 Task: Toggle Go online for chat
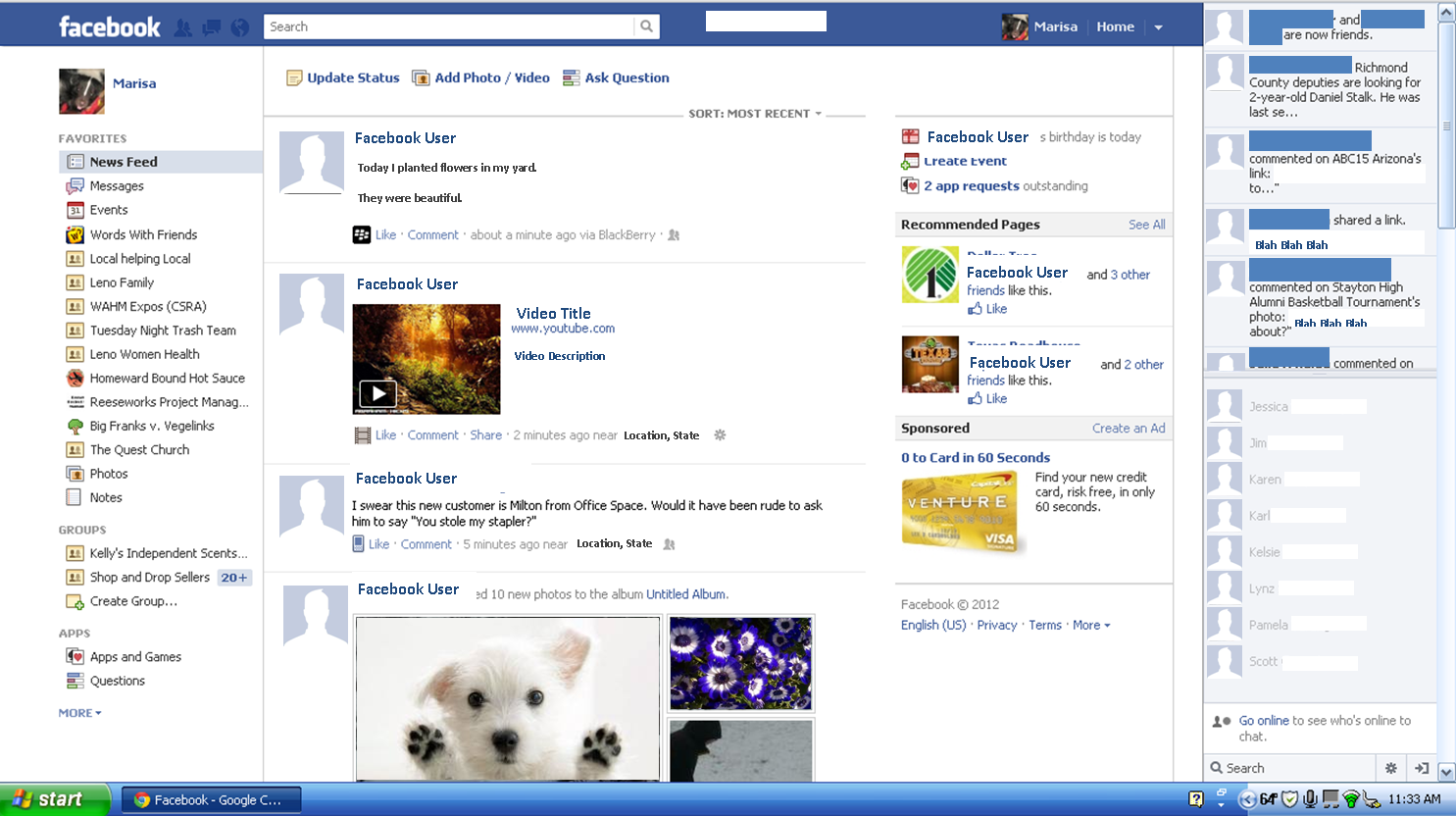click(1264, 720)
